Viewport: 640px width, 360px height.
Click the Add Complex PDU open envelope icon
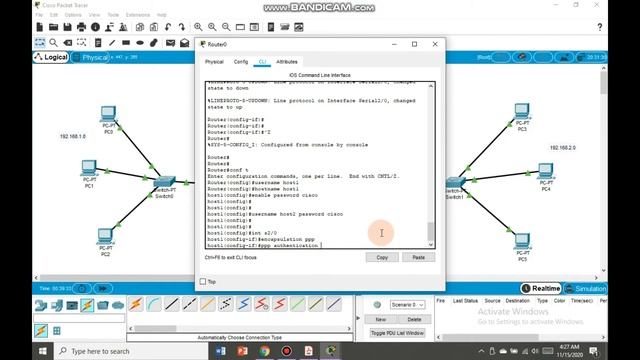184,42
